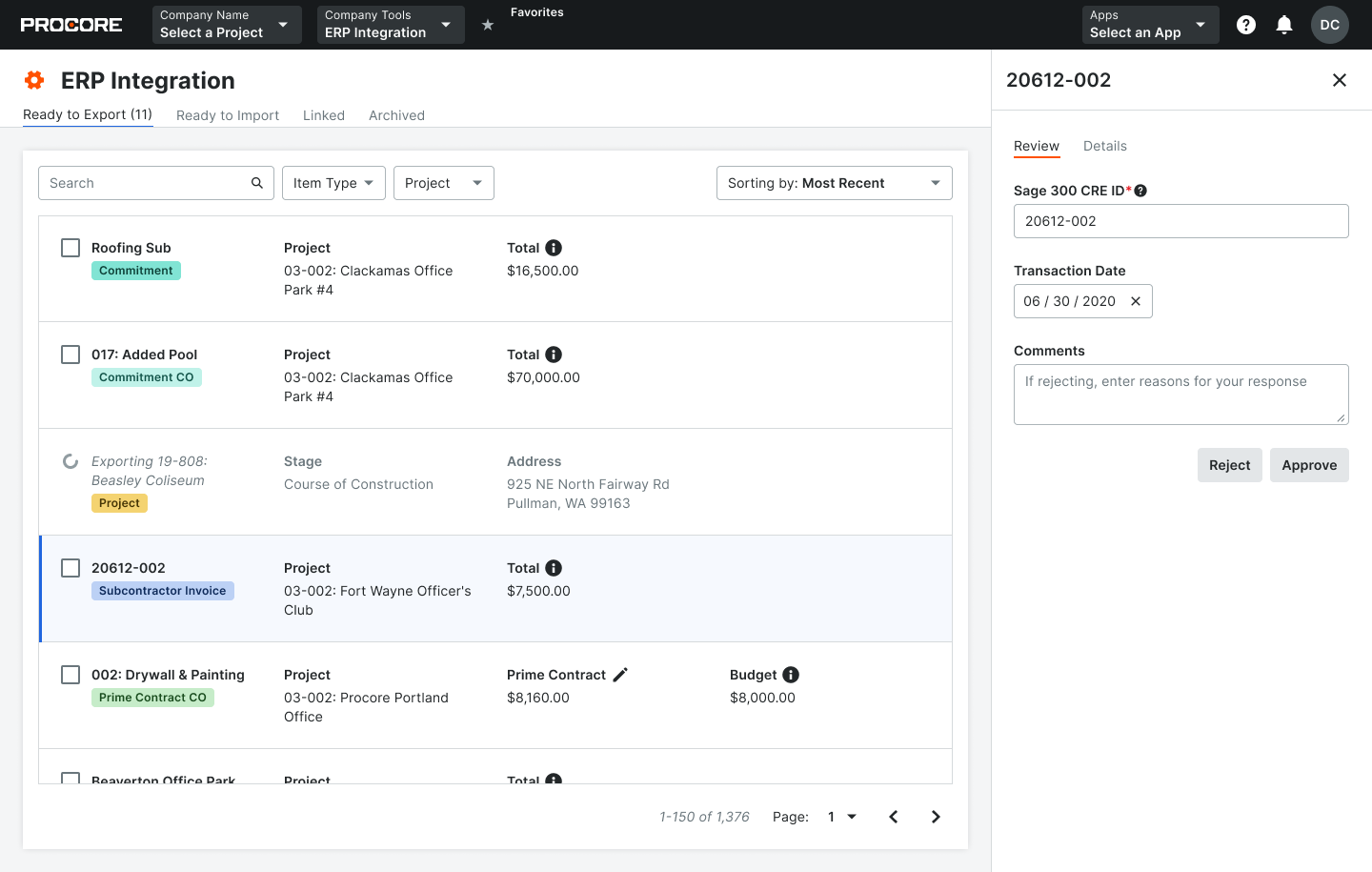Open the DC user avatar menu
This screenshot has width=1372, height=872.
1330,25
